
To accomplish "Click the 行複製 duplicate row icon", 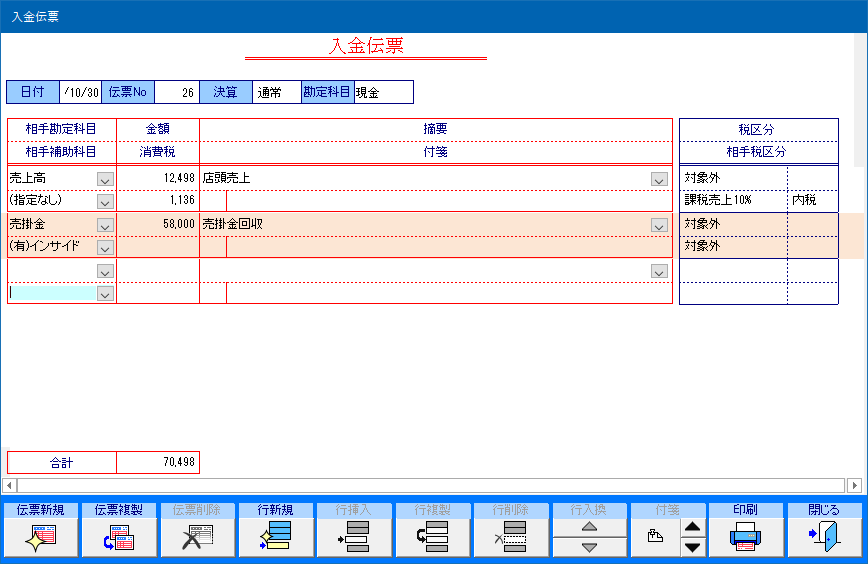I will tap(432, 536).
